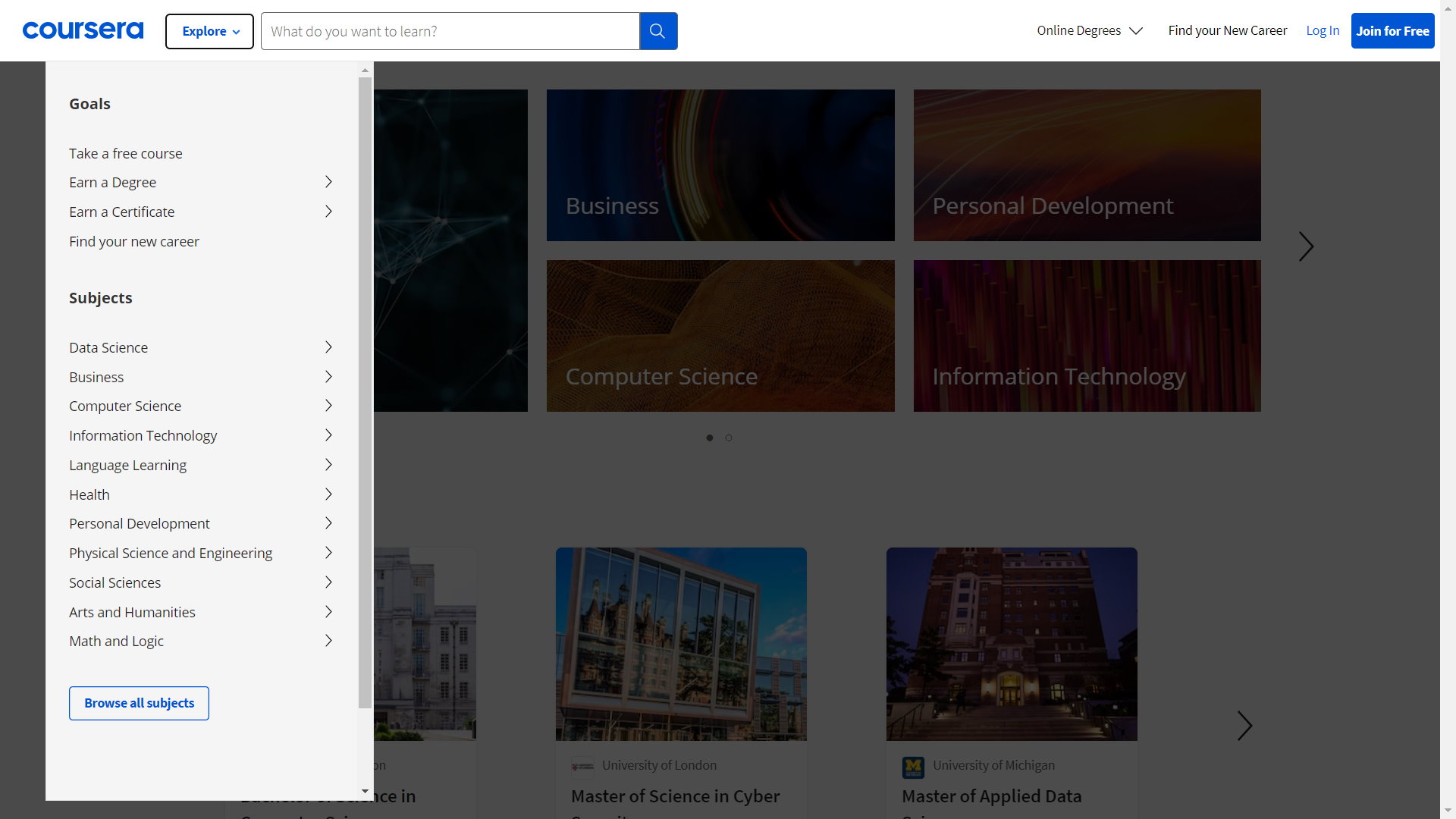This screenshot has width=1456, height=819.
Task: Click the University of Michigan logo icon
Action: pos(913,767)
